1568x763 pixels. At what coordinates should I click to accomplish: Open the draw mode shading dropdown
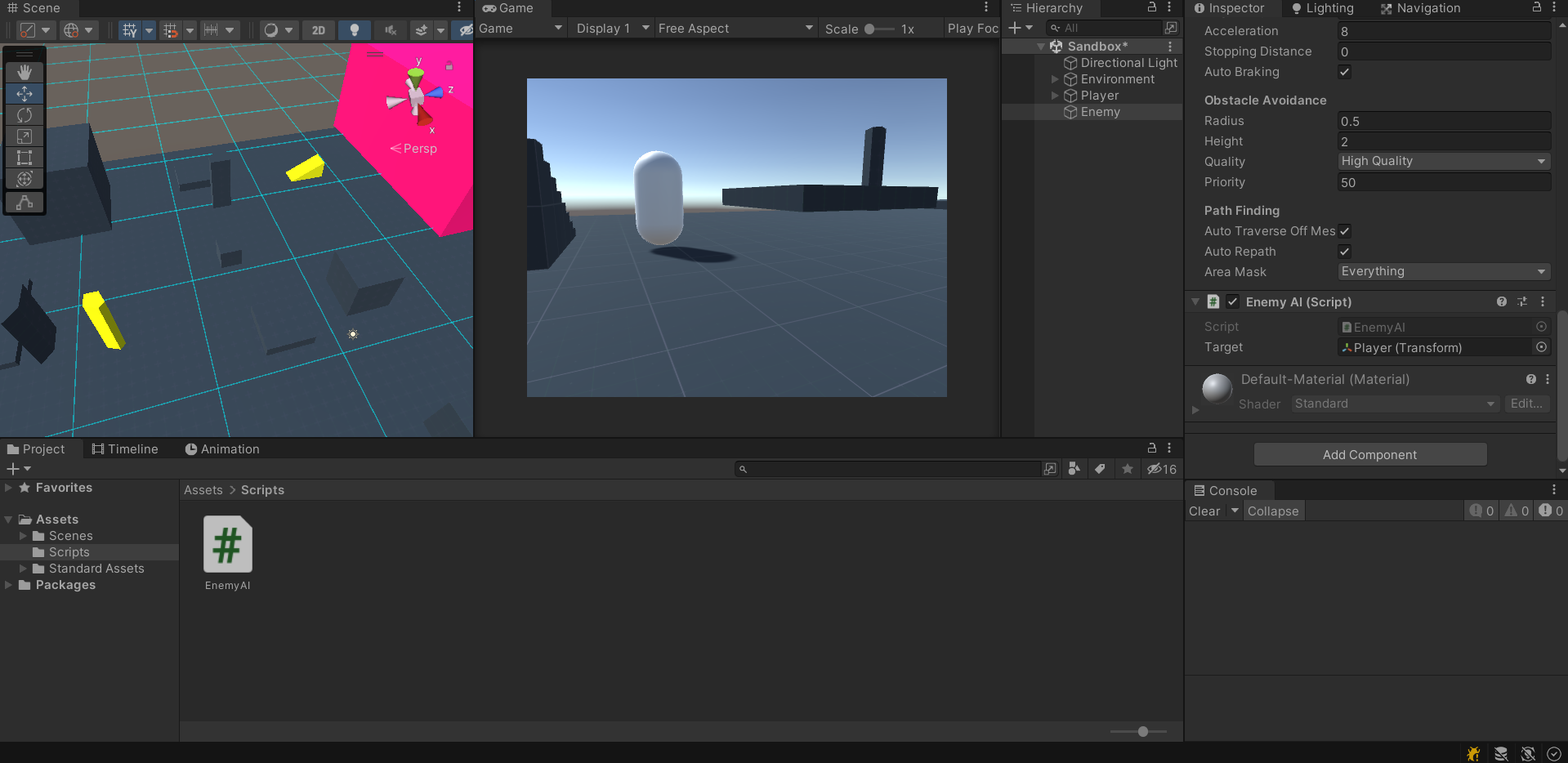pos(278,30)
